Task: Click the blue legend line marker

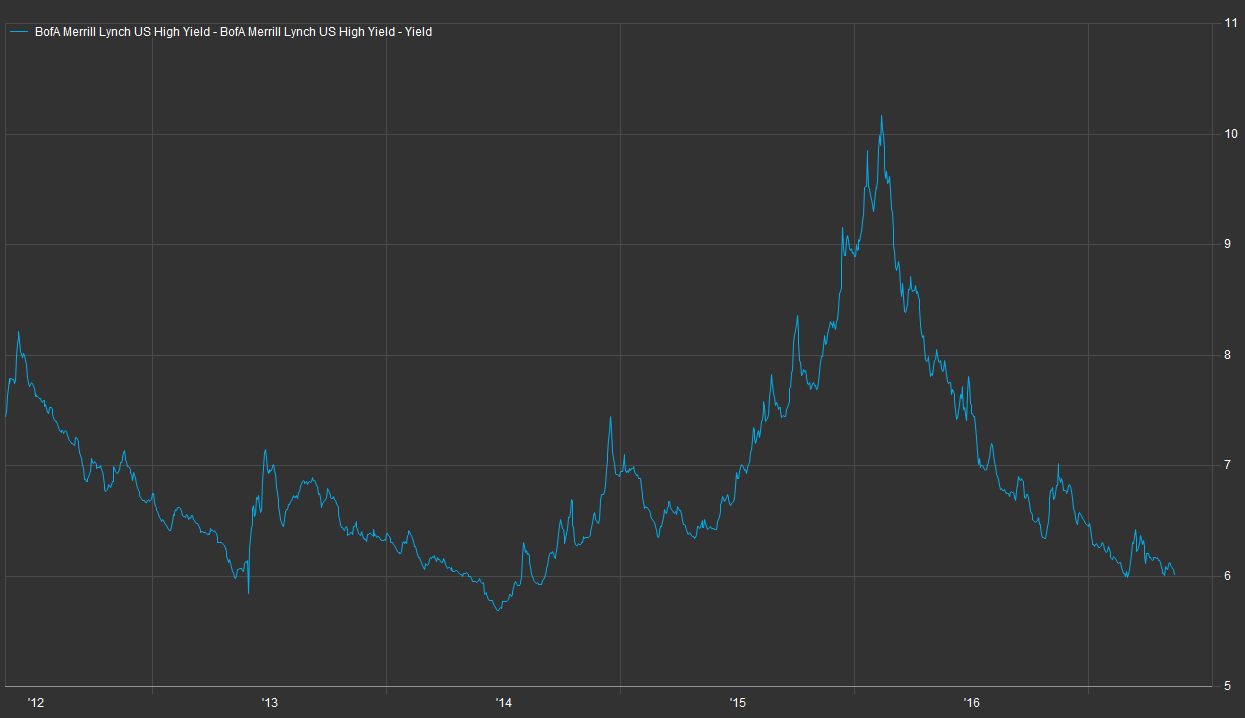Action: pos(19,32)
